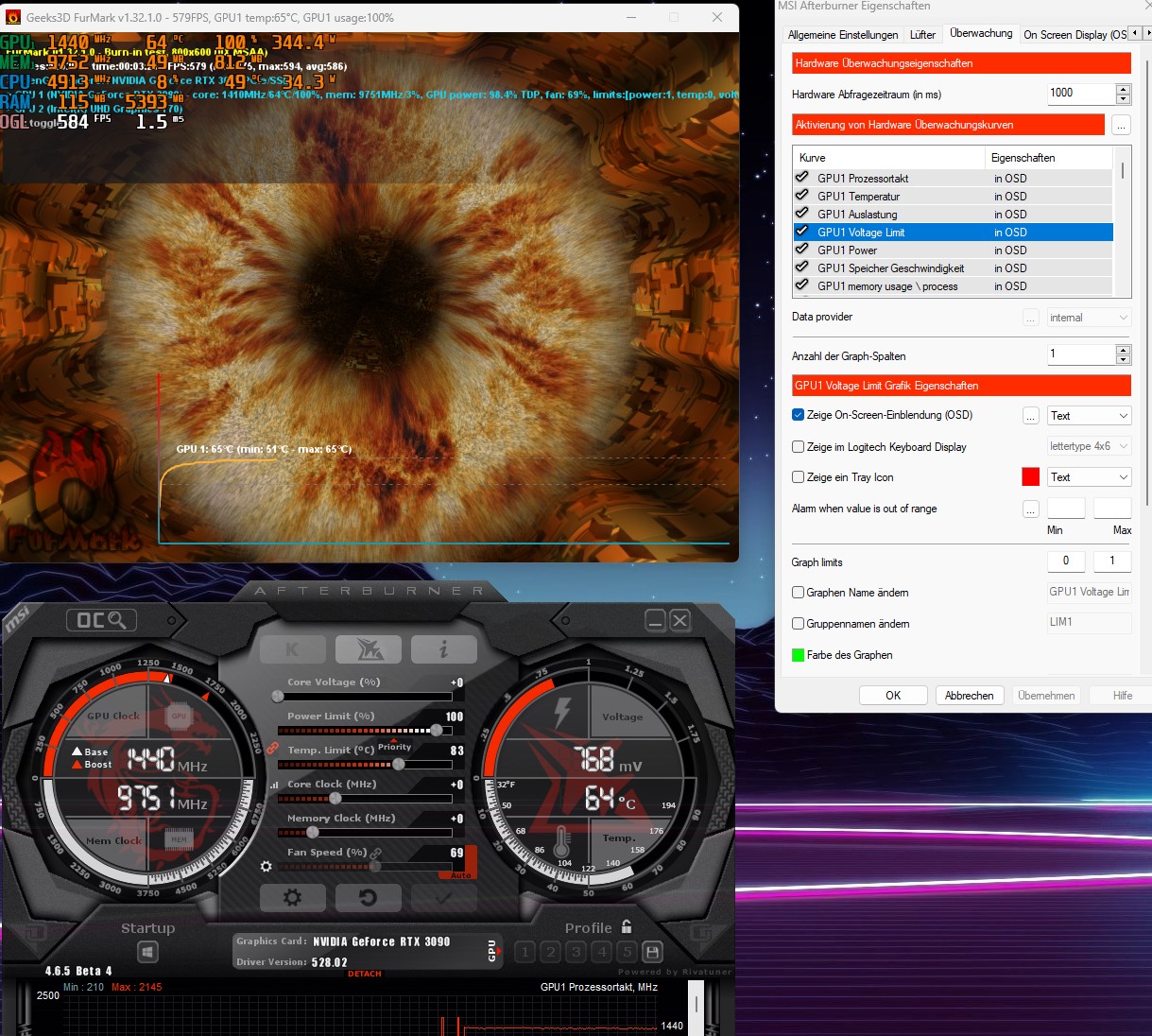Click the profile lock icon
The width and height of the screenshot is (1152, 1036).
[x=627, y=926]
